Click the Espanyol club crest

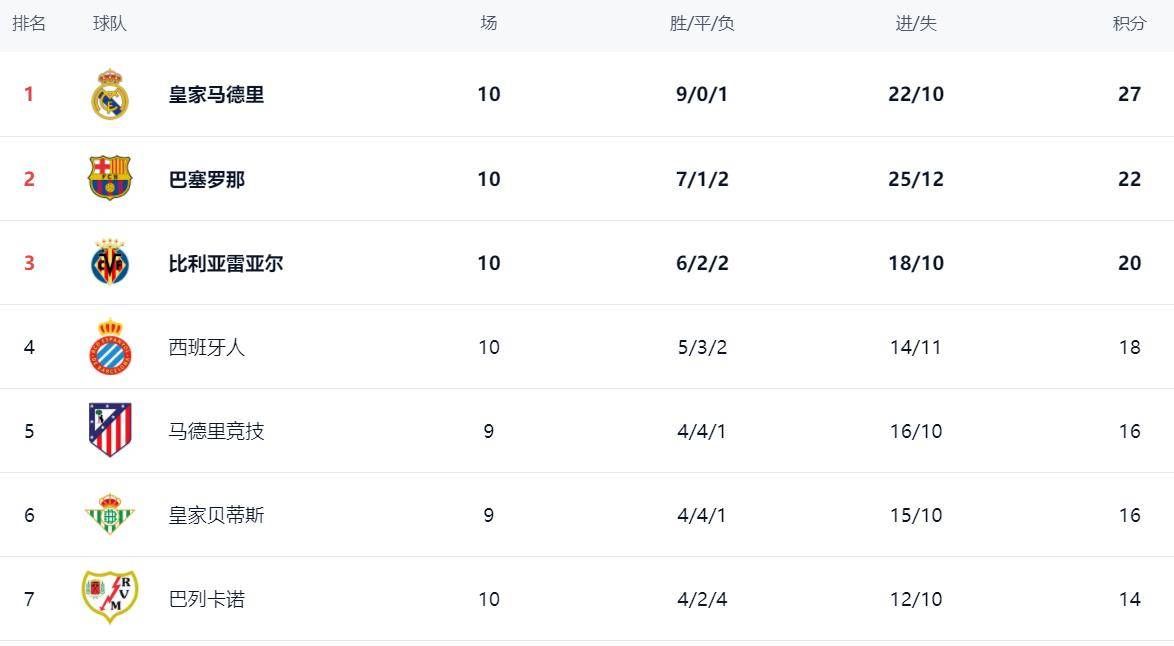click(x=110, y=347)
